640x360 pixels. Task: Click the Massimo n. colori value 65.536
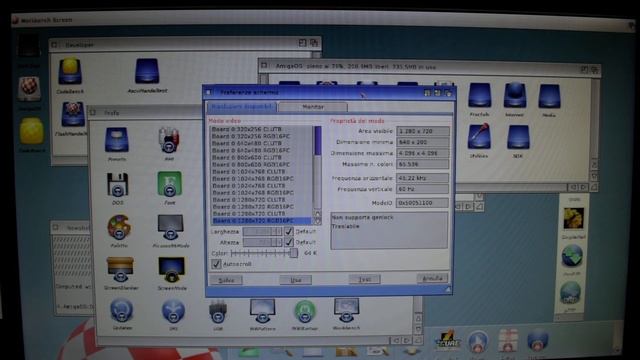click(x=423, y=164)
